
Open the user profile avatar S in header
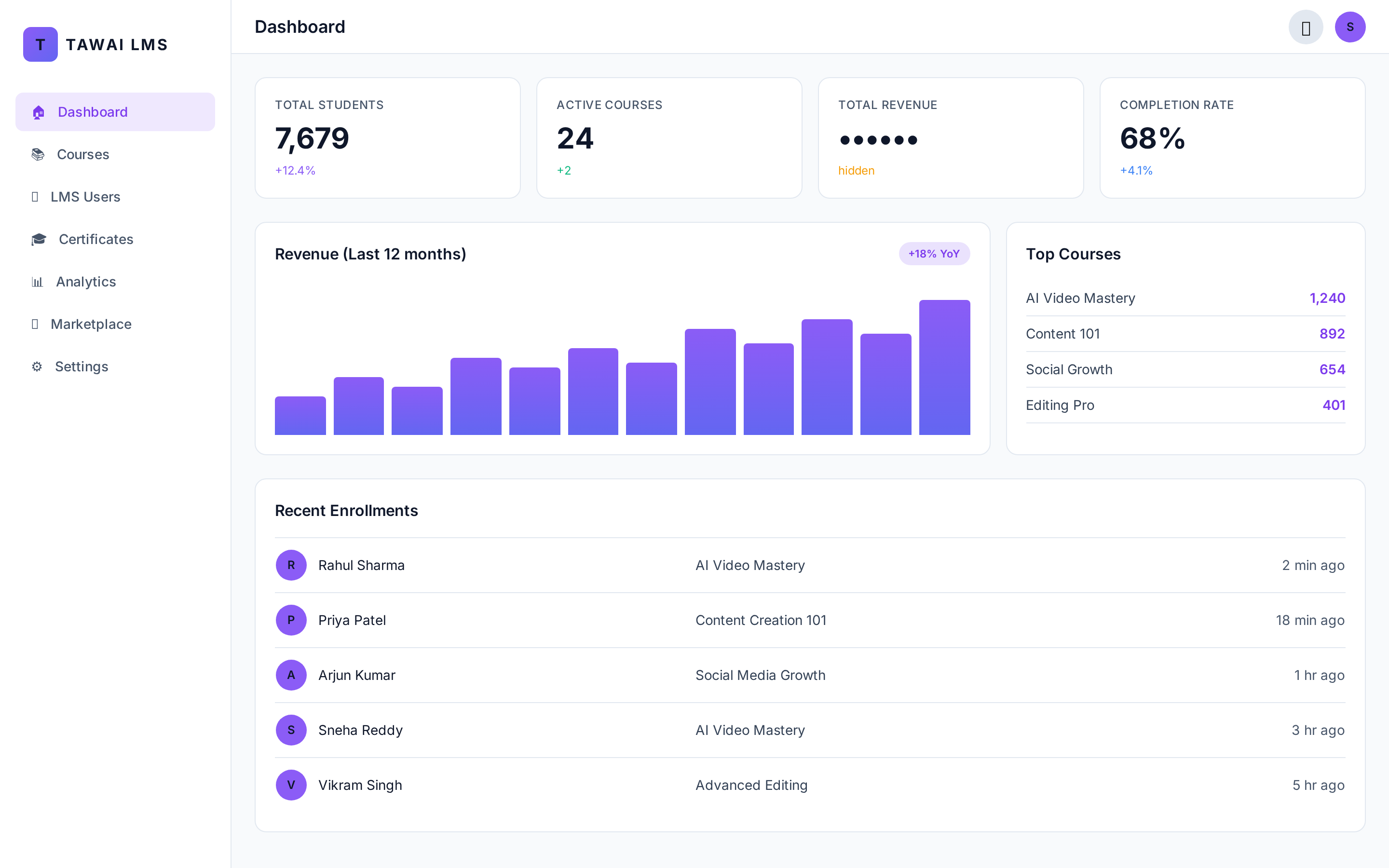point(1350,27)
